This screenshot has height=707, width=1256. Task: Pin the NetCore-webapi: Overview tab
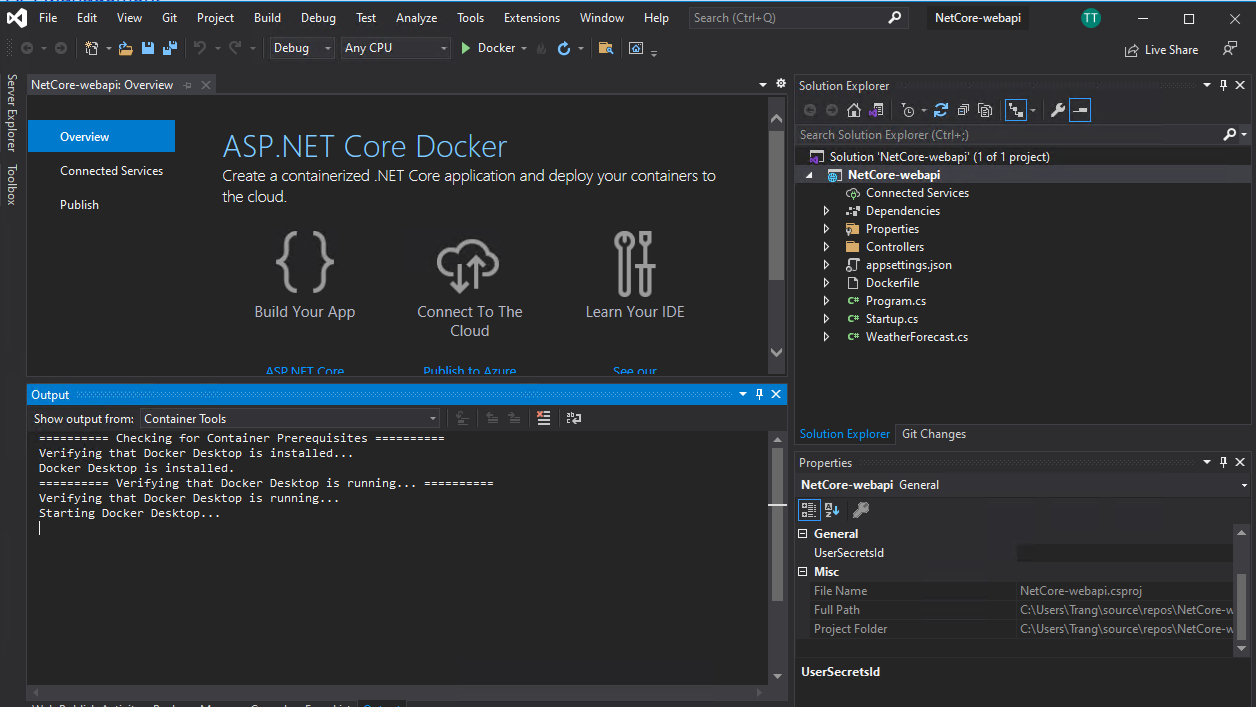tap(187, 85)
